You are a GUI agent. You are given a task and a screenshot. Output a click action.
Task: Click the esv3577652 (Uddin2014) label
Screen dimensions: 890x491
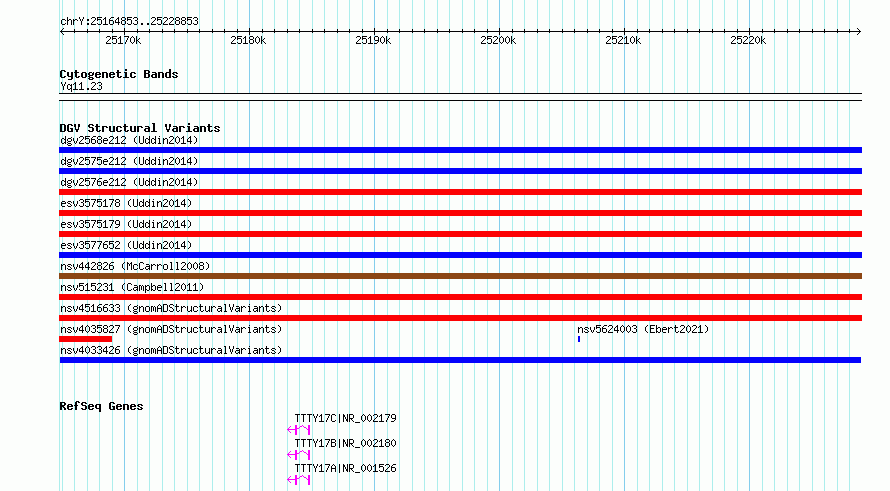(x=126, y=245)
